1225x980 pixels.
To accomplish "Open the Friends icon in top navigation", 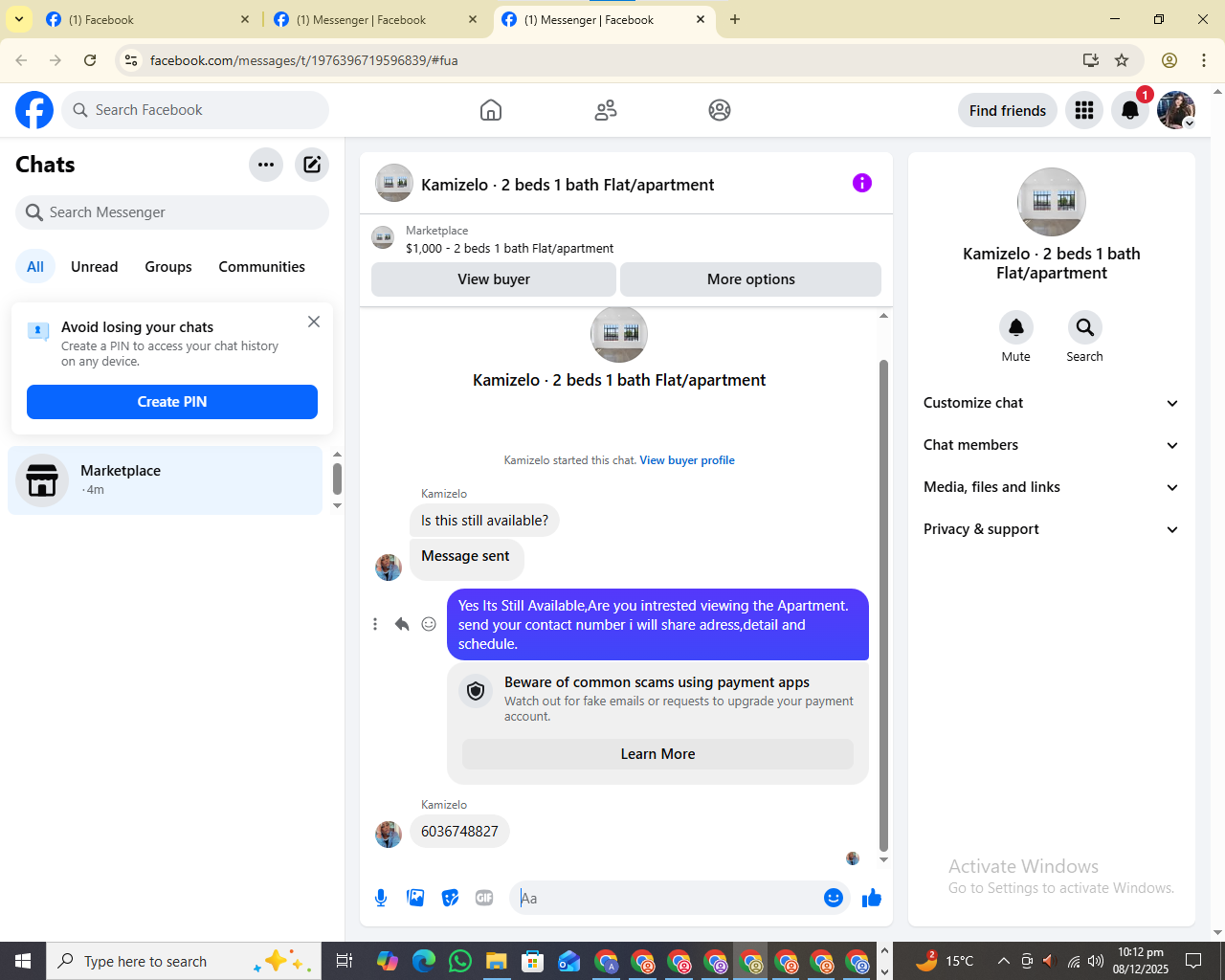I will point(606,110).
